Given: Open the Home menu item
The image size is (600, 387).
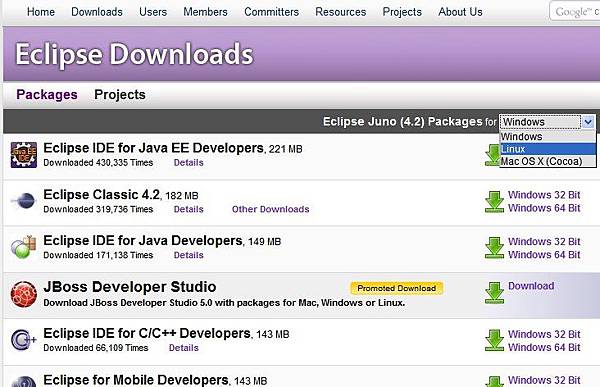Looking at the screenshot, I should click(41, 12).
